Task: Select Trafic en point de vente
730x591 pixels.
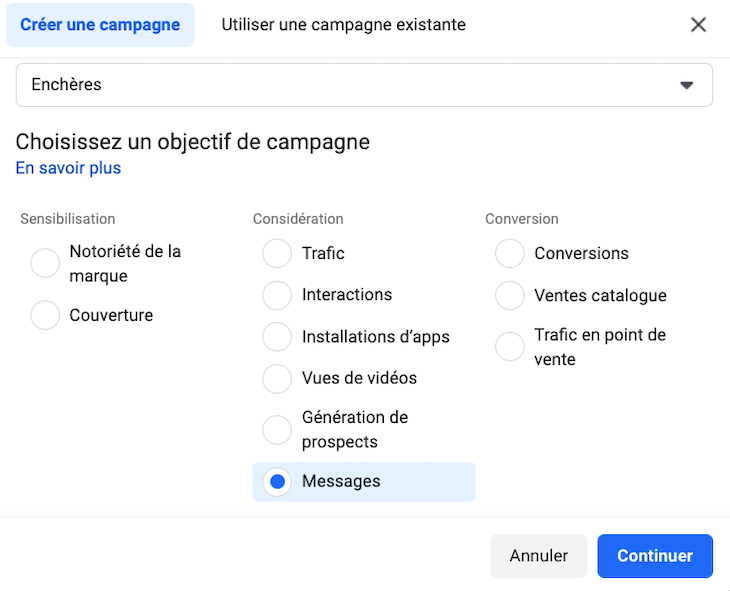Action: pyautogui.click(x=510, y=347)
